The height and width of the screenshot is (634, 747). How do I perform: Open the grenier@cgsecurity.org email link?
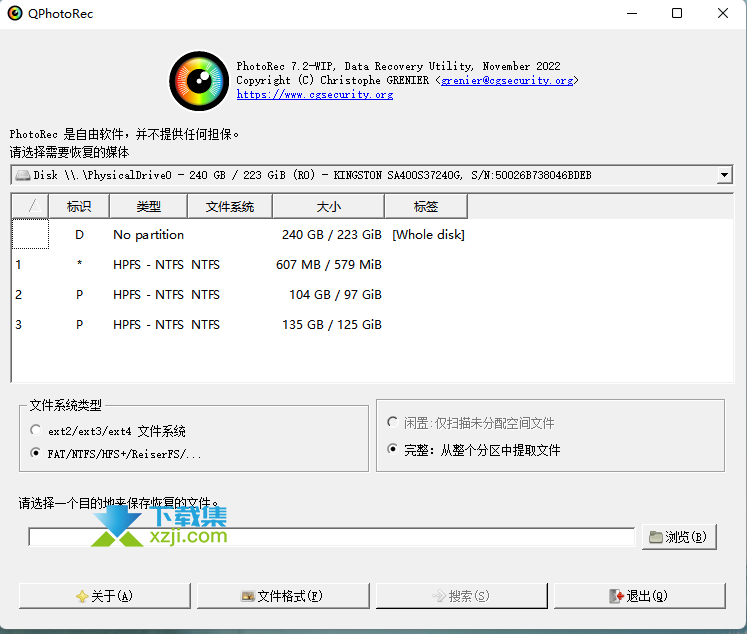point(507,81)
